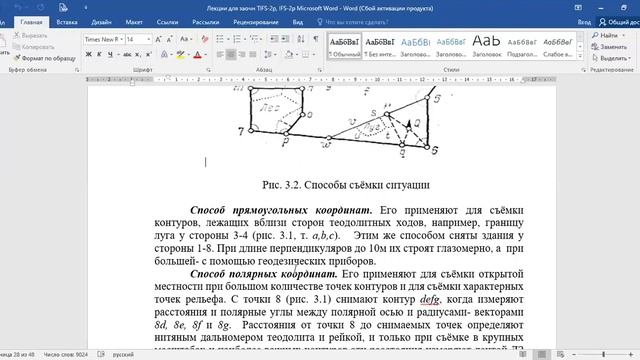Apply yellow text highlight color

point(180,54)
